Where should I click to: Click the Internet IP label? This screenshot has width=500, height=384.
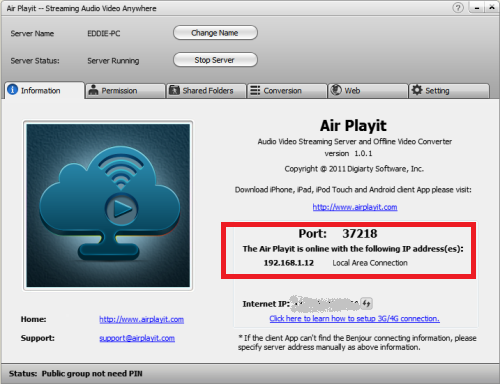point(266,304)
